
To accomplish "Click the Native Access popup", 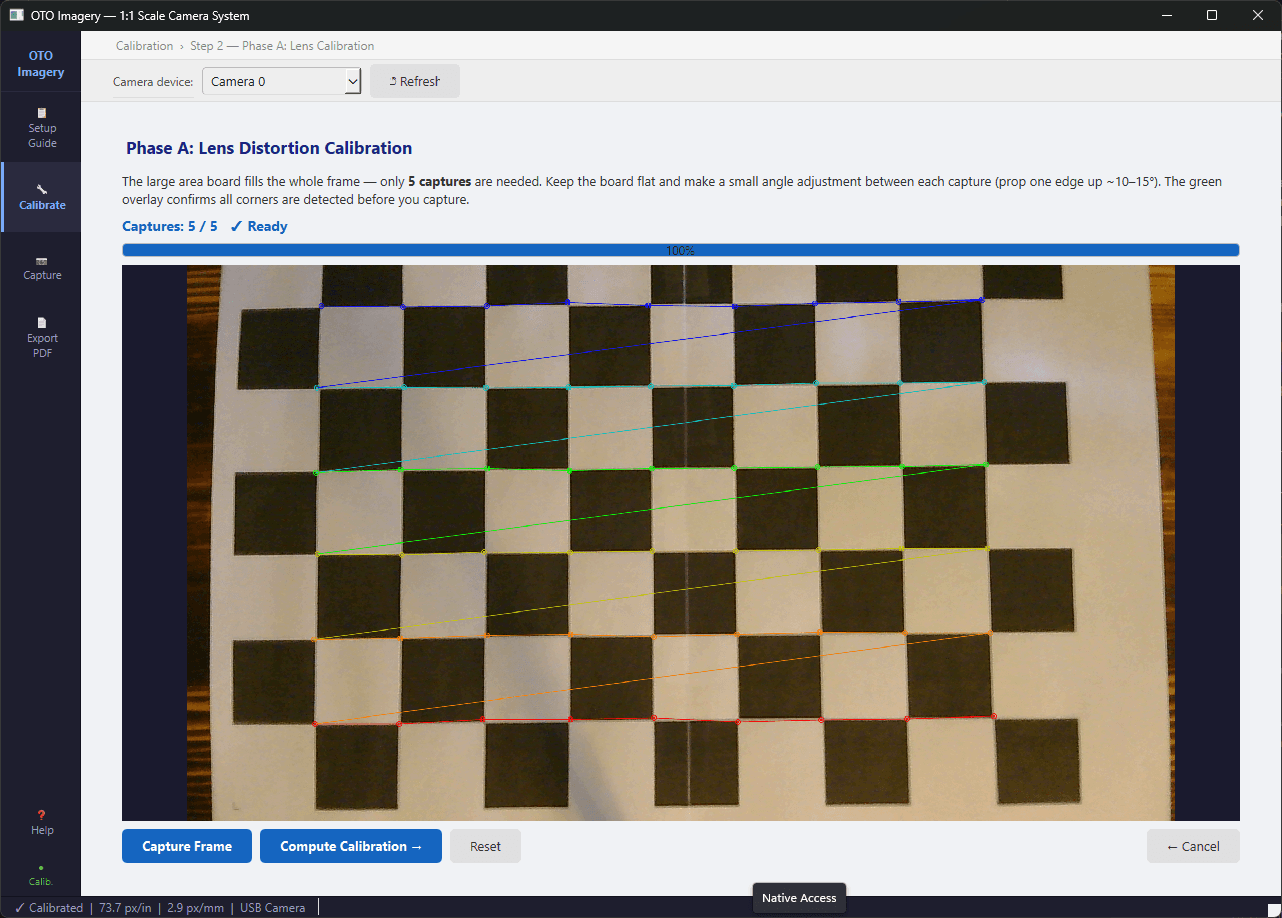I will click(x=798, y=898).
